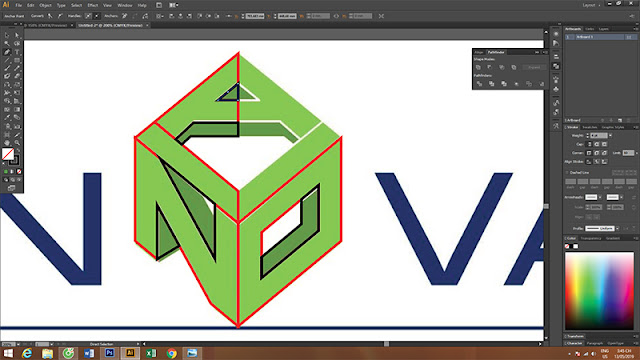
Task: Set Projecting Cap stroke option
Action: tap(604, 144)
